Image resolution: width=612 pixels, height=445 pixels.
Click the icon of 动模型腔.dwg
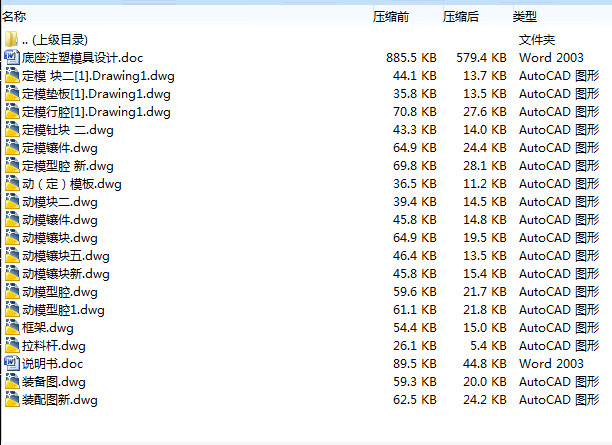point(12,291)
